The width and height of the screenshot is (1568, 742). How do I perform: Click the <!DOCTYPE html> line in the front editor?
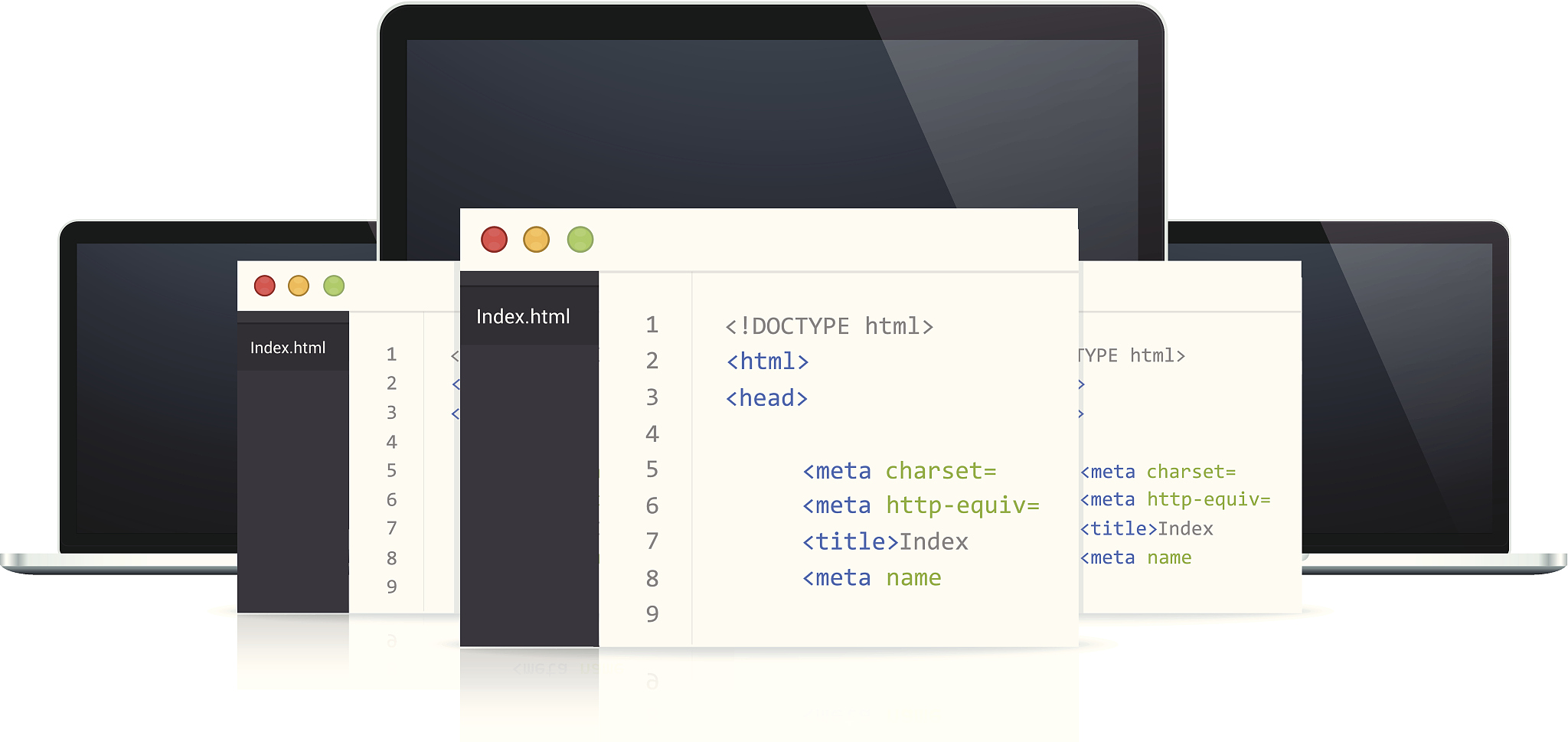(829, 326)
